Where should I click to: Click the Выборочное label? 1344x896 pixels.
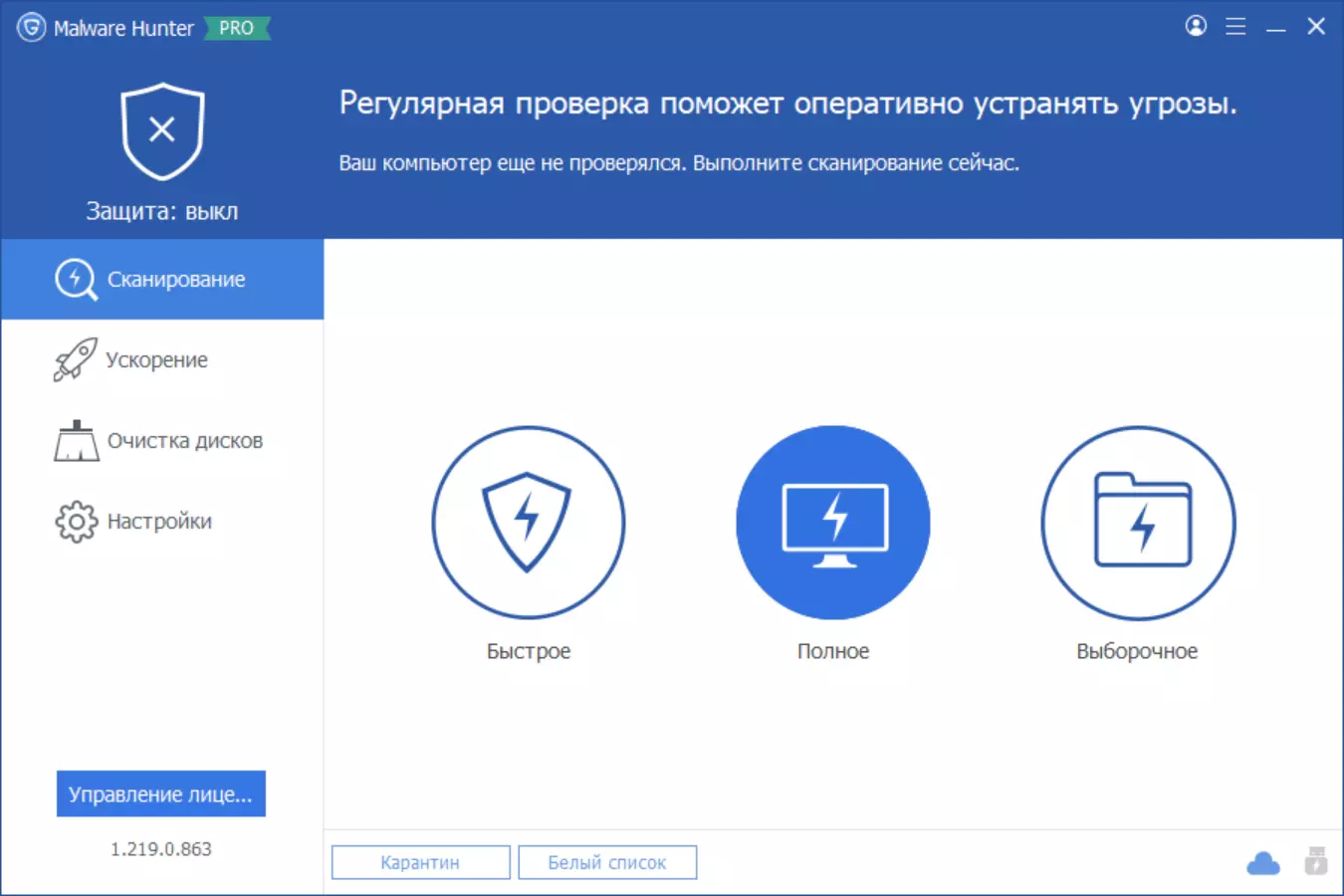1137,651
